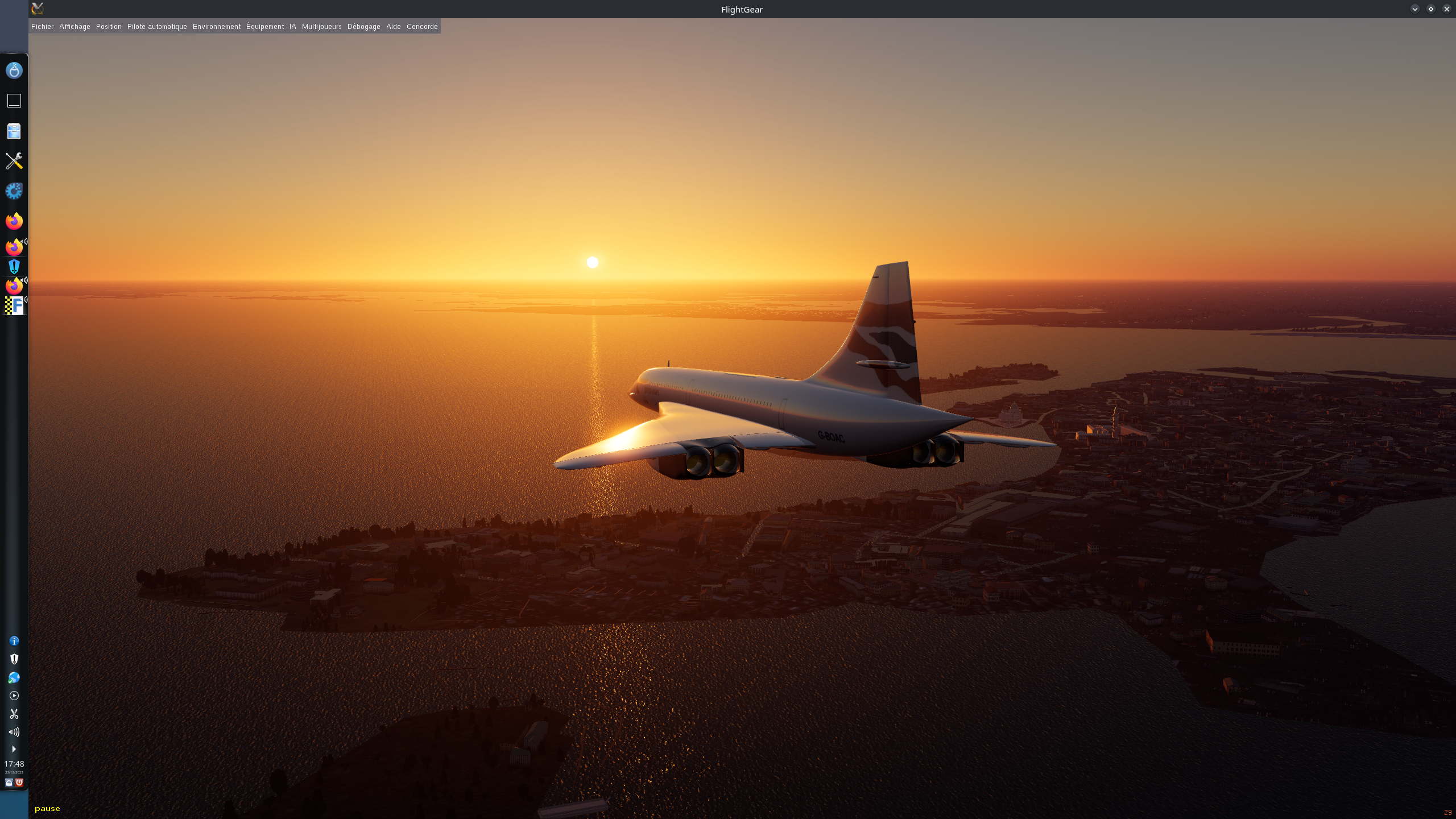Launch the wrench and screwdriver settings tool
This screenshot has width=1456, height=819.
click(14, 161)
